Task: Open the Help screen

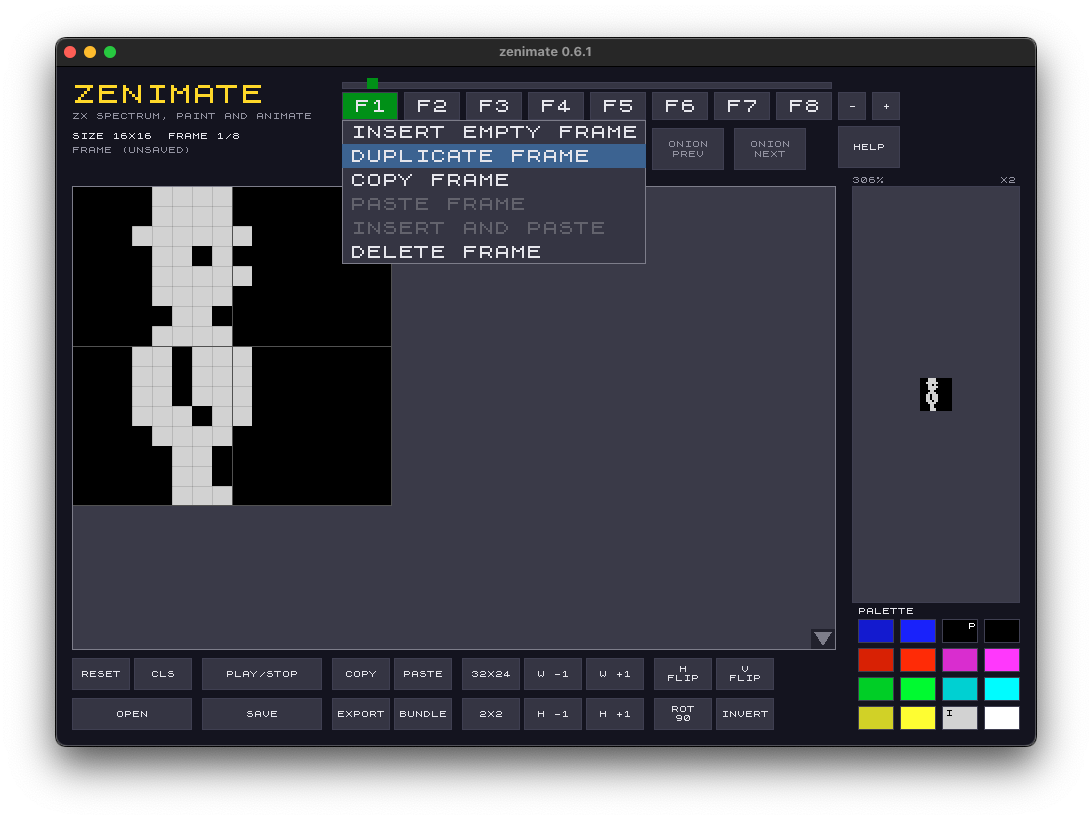Action: coord(868,147)
